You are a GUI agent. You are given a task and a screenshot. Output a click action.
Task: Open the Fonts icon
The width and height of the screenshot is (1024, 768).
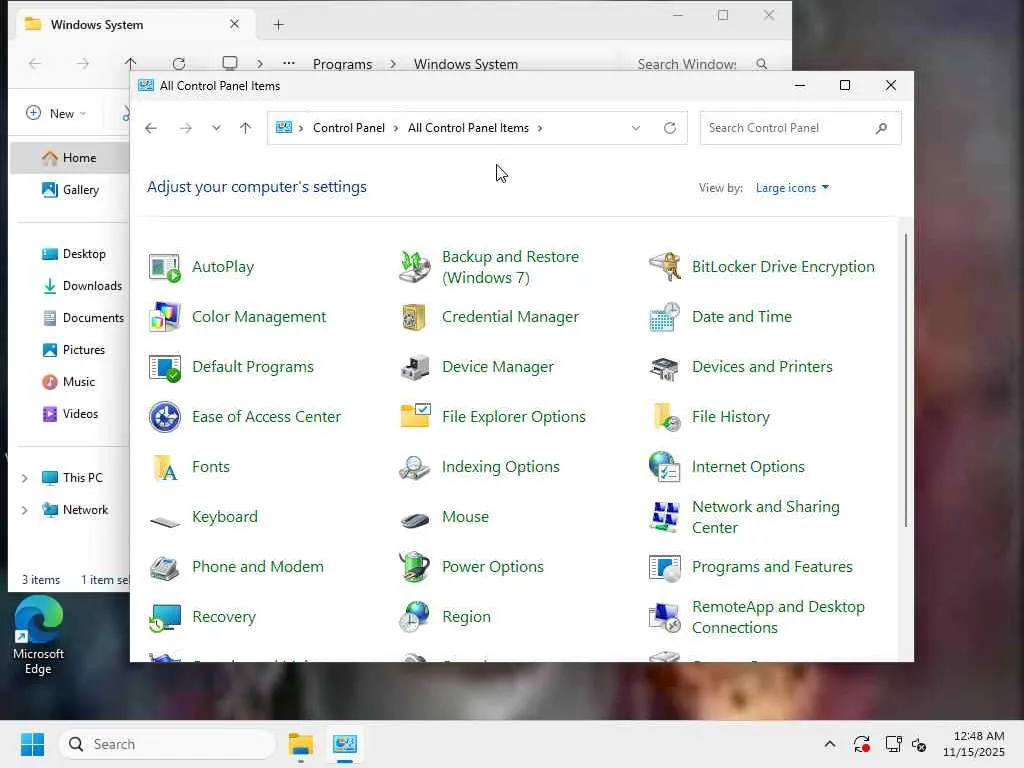(164, 467)
